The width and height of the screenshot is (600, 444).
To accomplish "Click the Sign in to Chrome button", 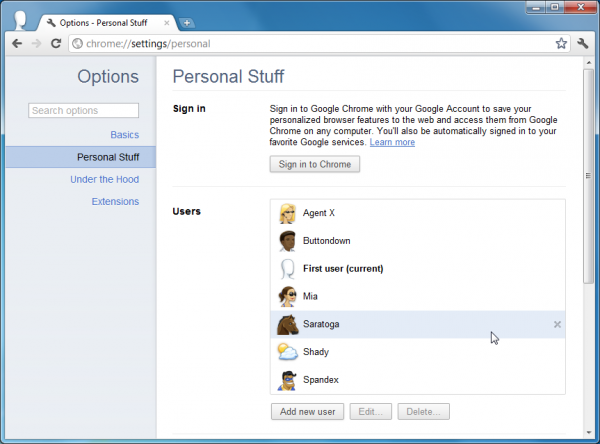I will click(315, 164).
